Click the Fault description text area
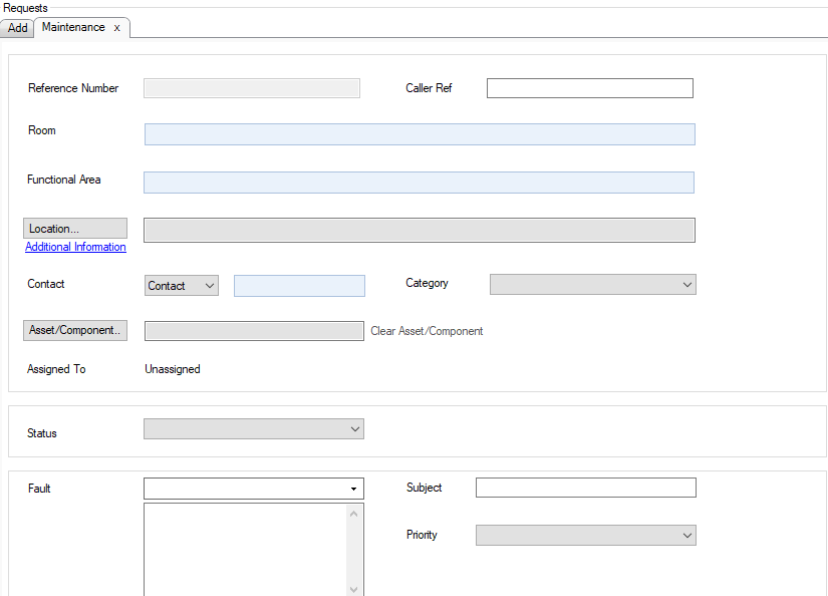 click(x=245, y=549)
